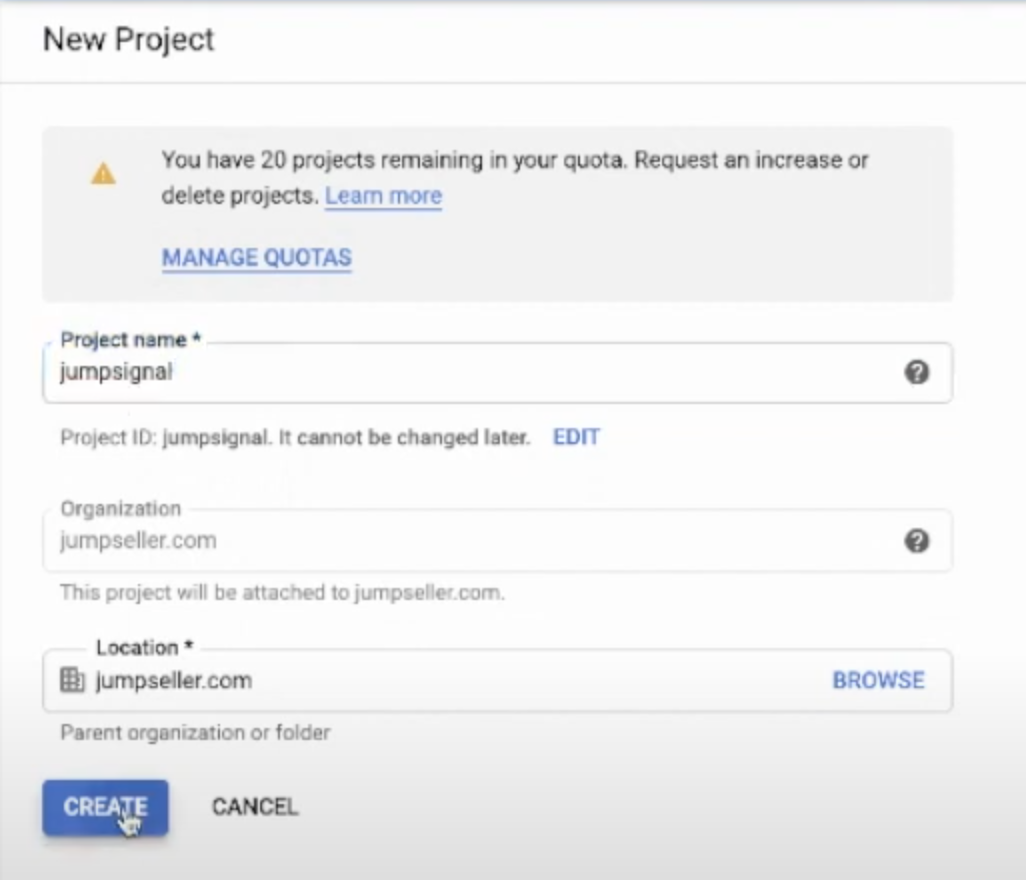Click the CANCEL button
Screen dimensions: 1026x880
[x=255, y=807]
